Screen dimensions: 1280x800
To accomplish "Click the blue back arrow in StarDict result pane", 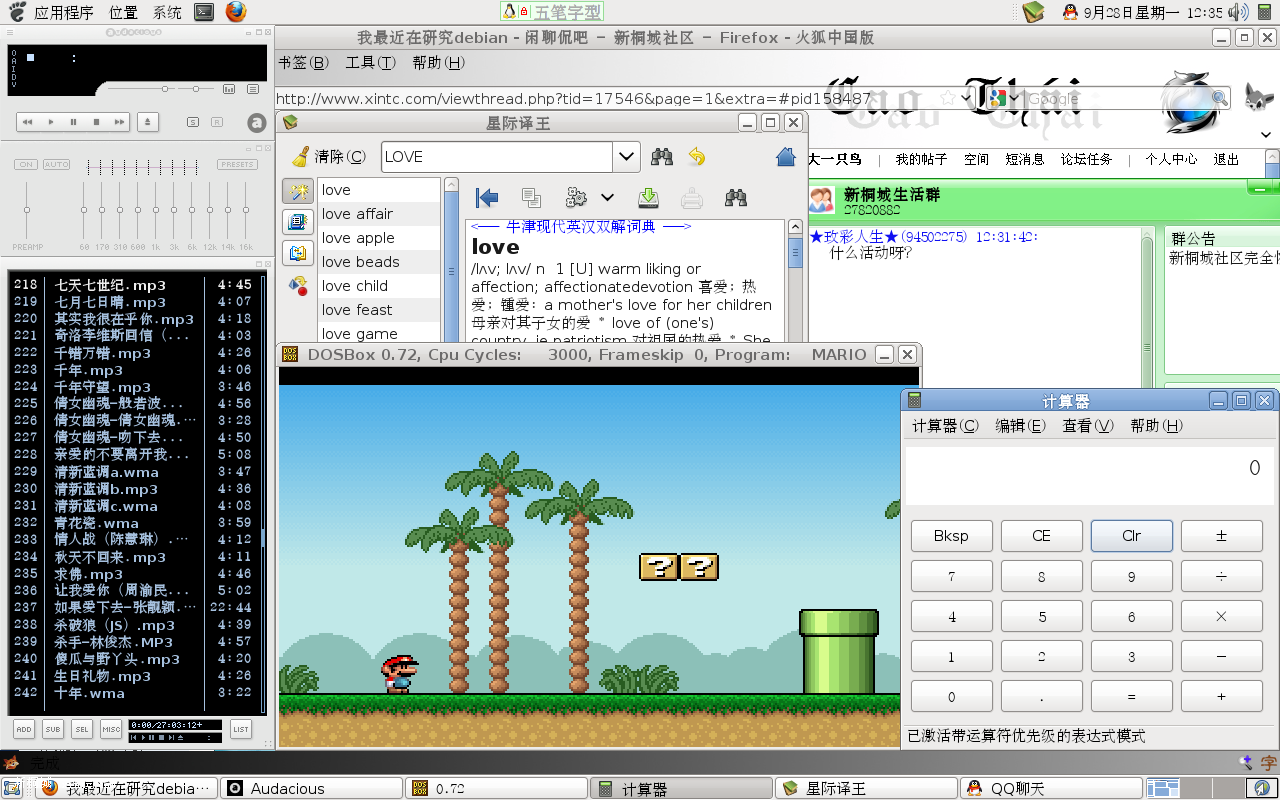I will [x=487, y=198].
